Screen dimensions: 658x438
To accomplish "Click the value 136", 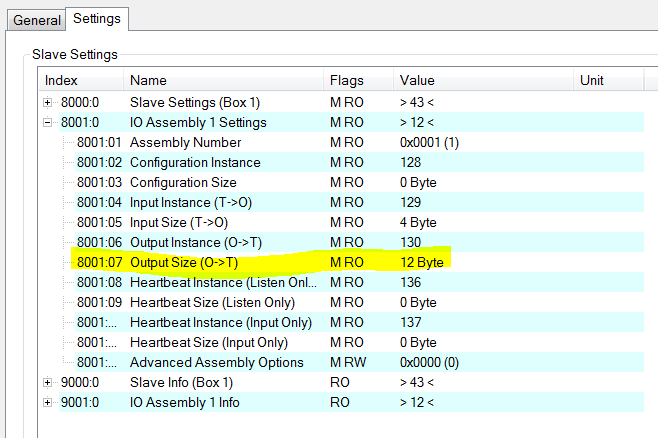I will [410, 282].
